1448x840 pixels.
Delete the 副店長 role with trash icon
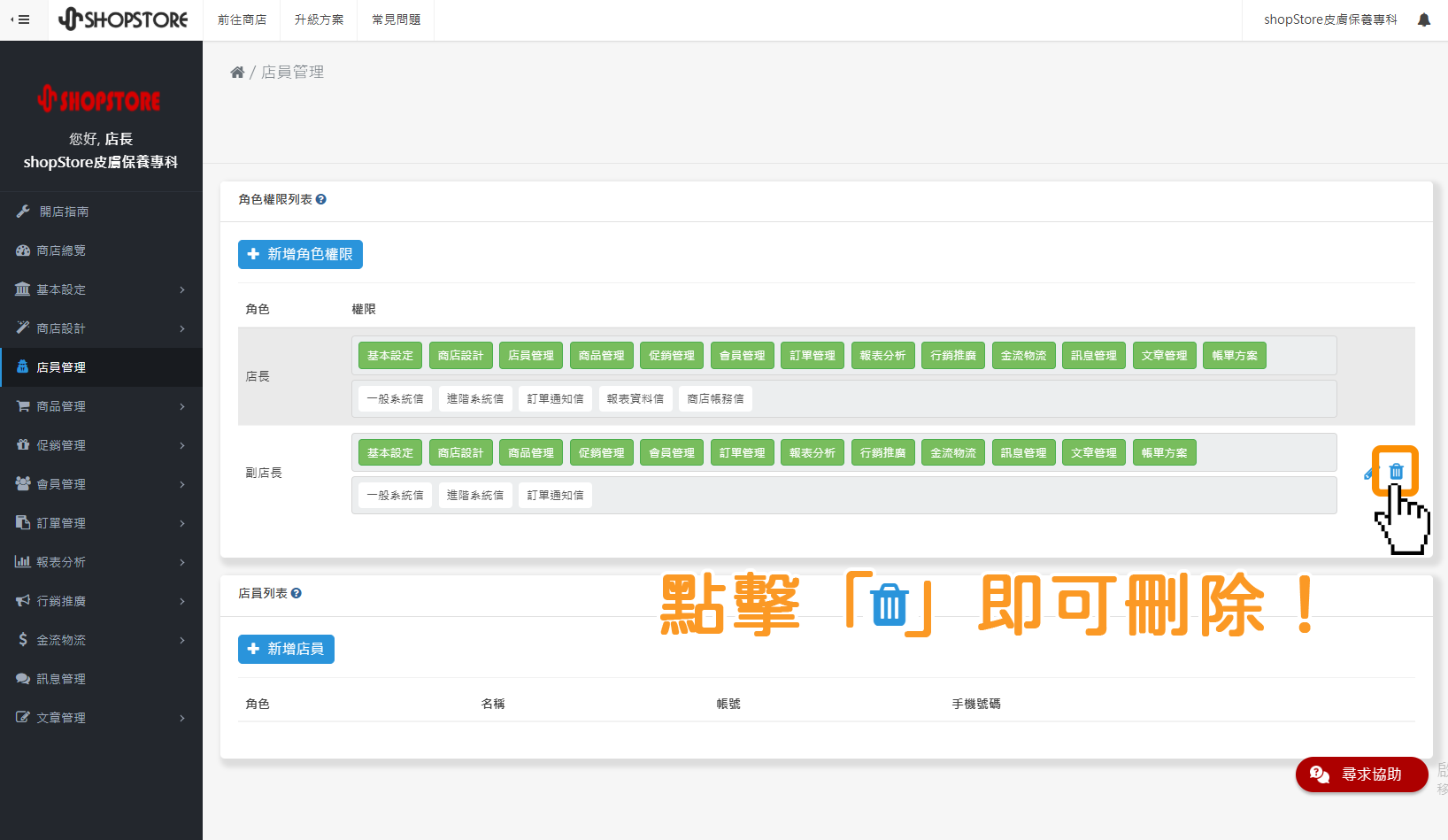pyautogui.click(x=1396, y=472)
